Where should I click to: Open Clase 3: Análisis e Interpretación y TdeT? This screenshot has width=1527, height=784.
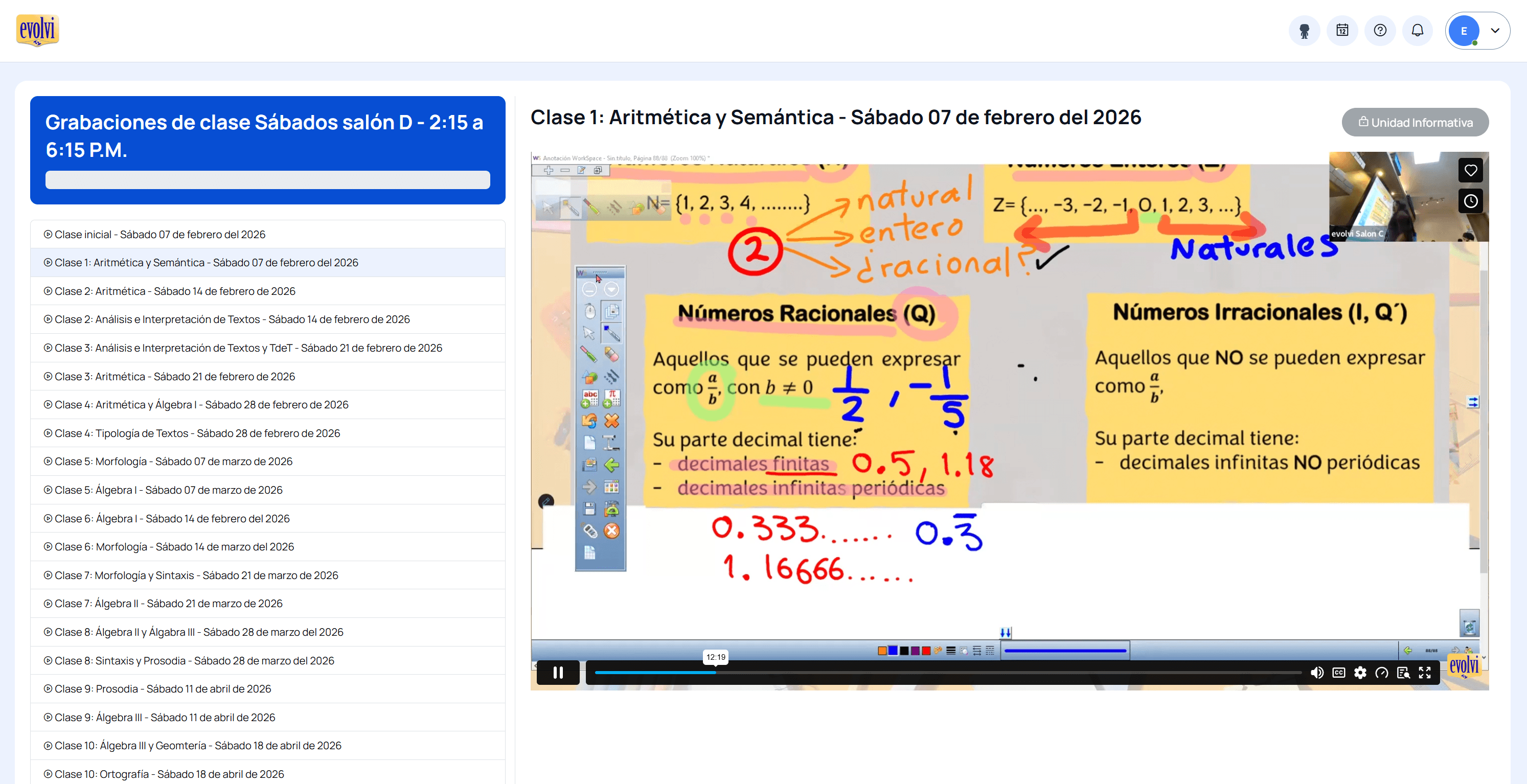tap(268, 348)
